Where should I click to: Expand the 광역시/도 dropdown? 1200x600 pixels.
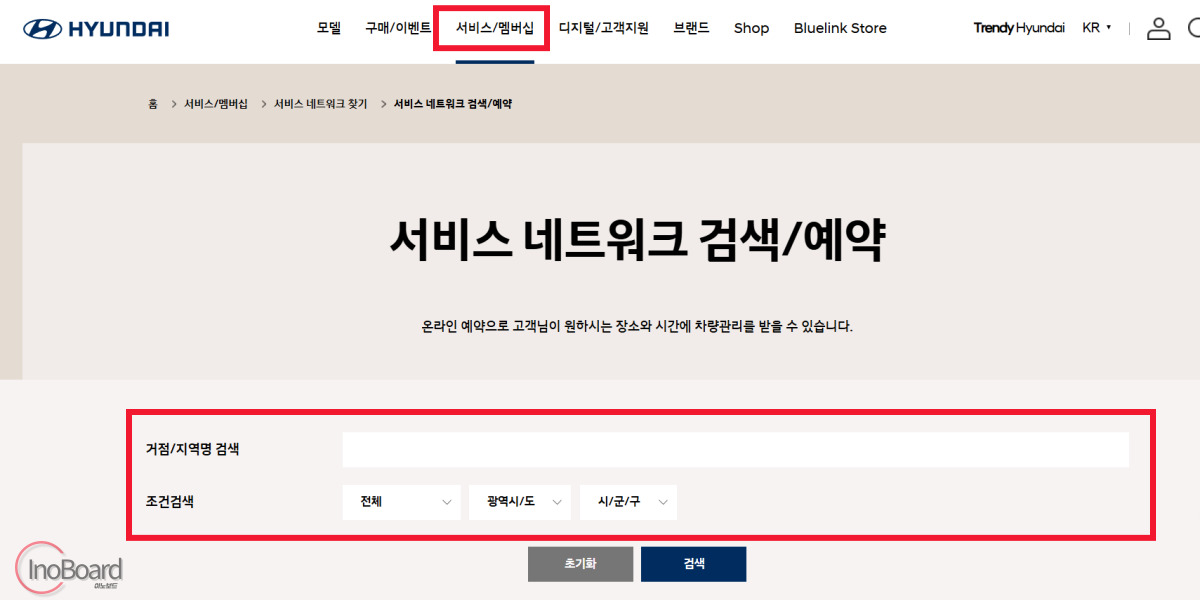coord(520,502)
